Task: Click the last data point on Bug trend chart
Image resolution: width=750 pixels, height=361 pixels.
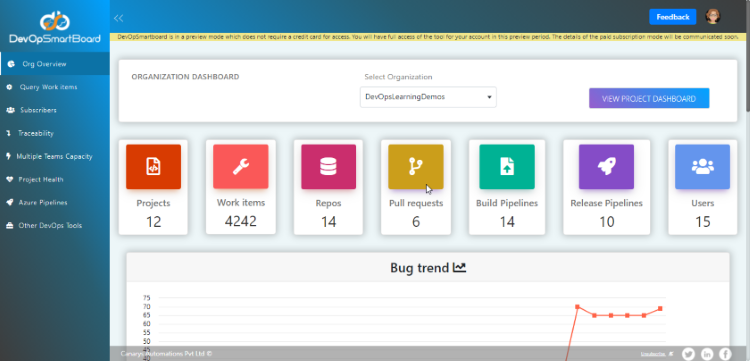Action: coord(660,308)
